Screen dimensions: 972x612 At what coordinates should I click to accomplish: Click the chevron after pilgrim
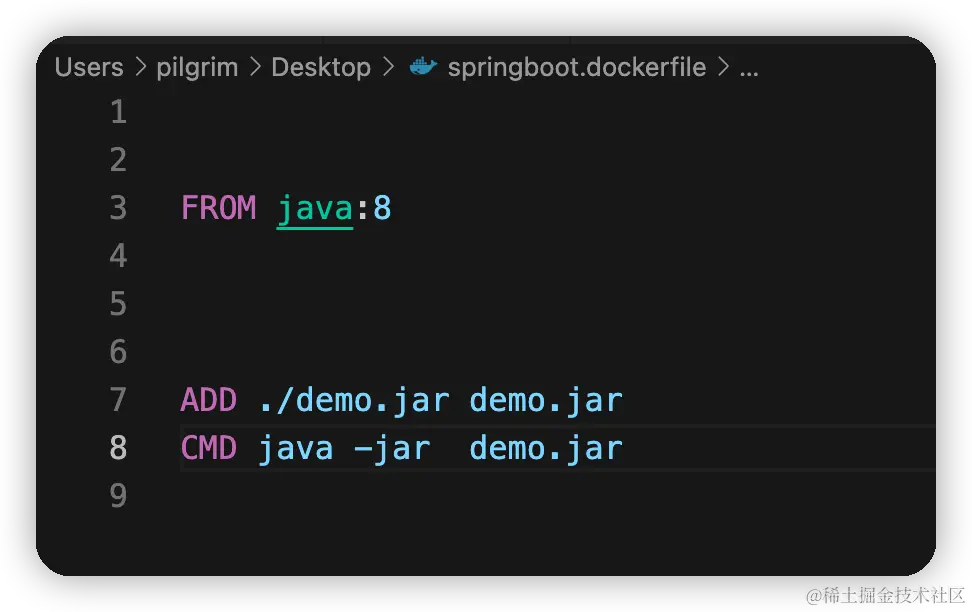(x=255, y=67)
